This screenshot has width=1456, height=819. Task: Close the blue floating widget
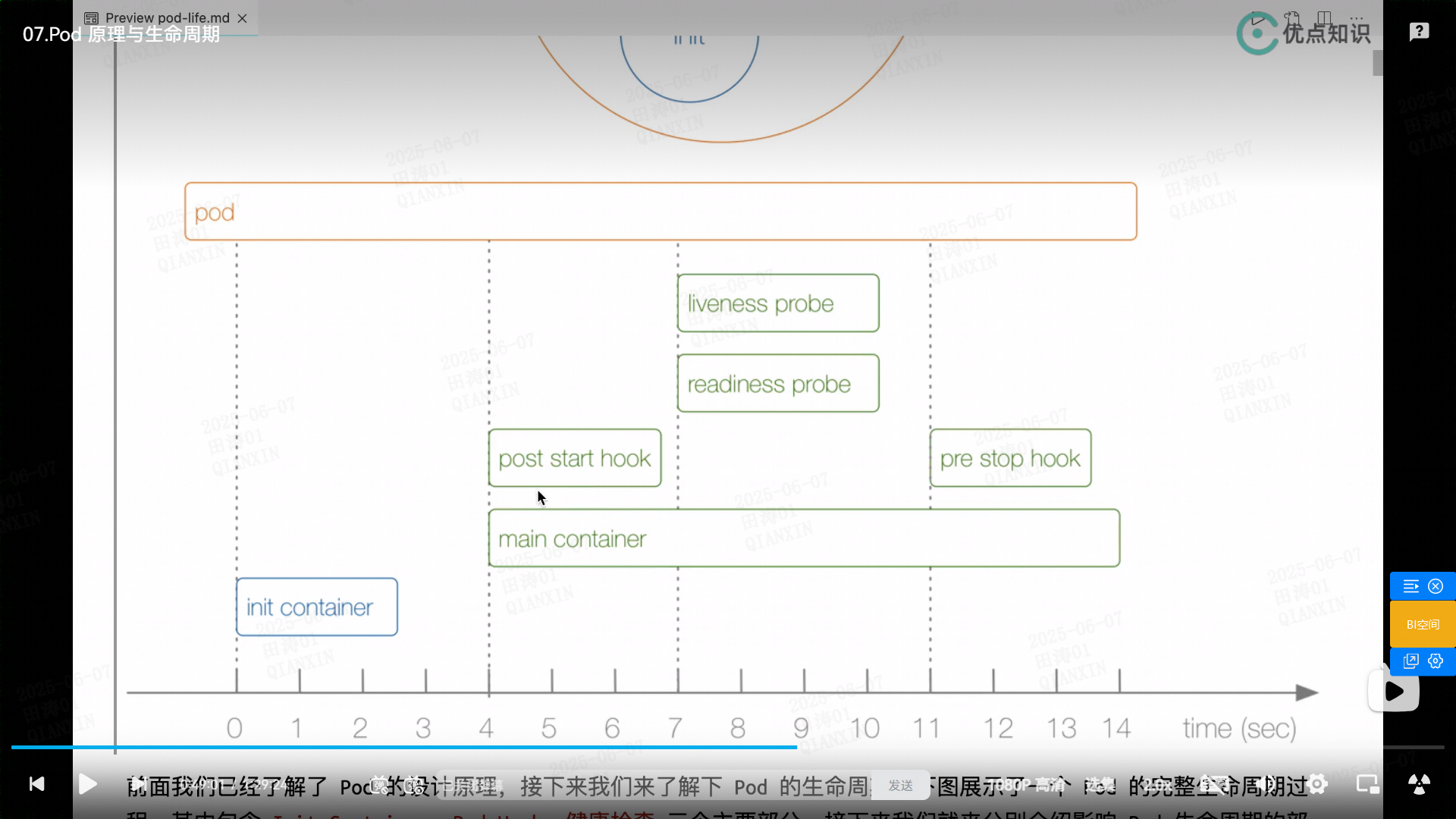1436,586
